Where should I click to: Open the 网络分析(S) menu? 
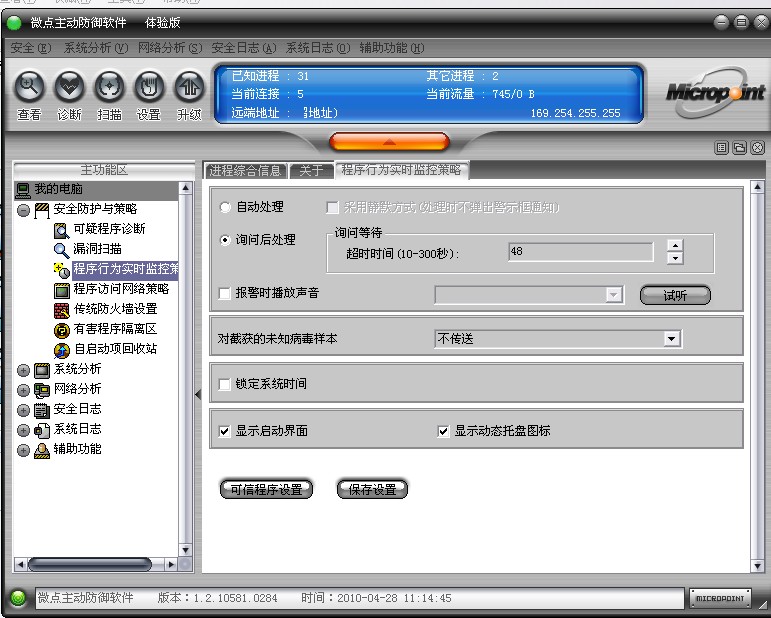point(170,48)
